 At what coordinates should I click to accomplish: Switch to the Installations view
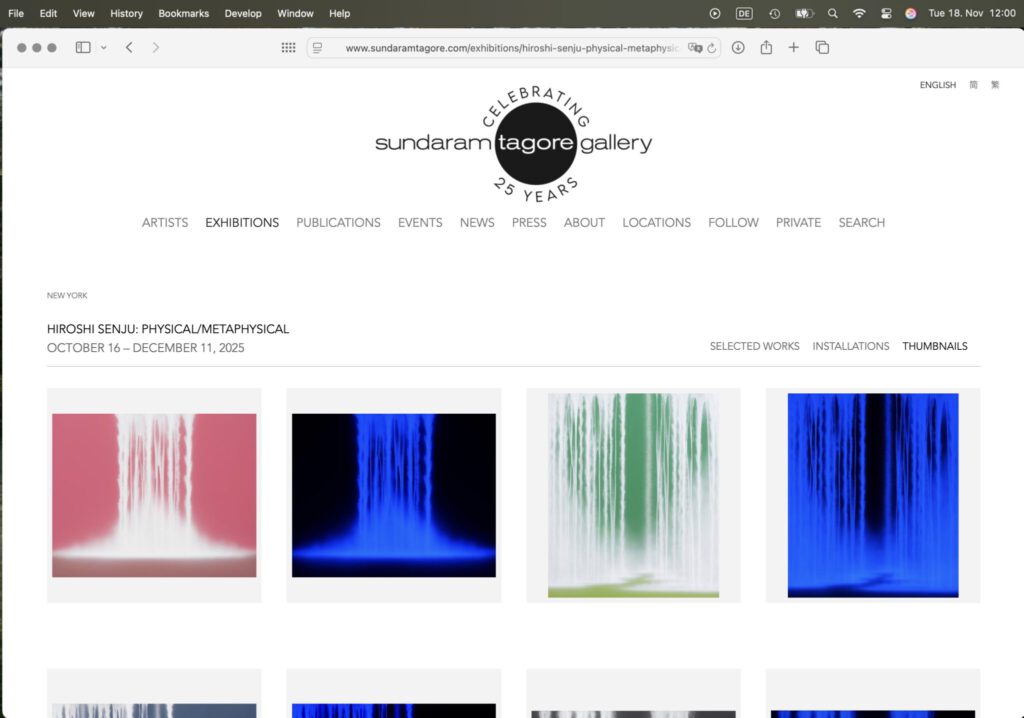[850, 346]
